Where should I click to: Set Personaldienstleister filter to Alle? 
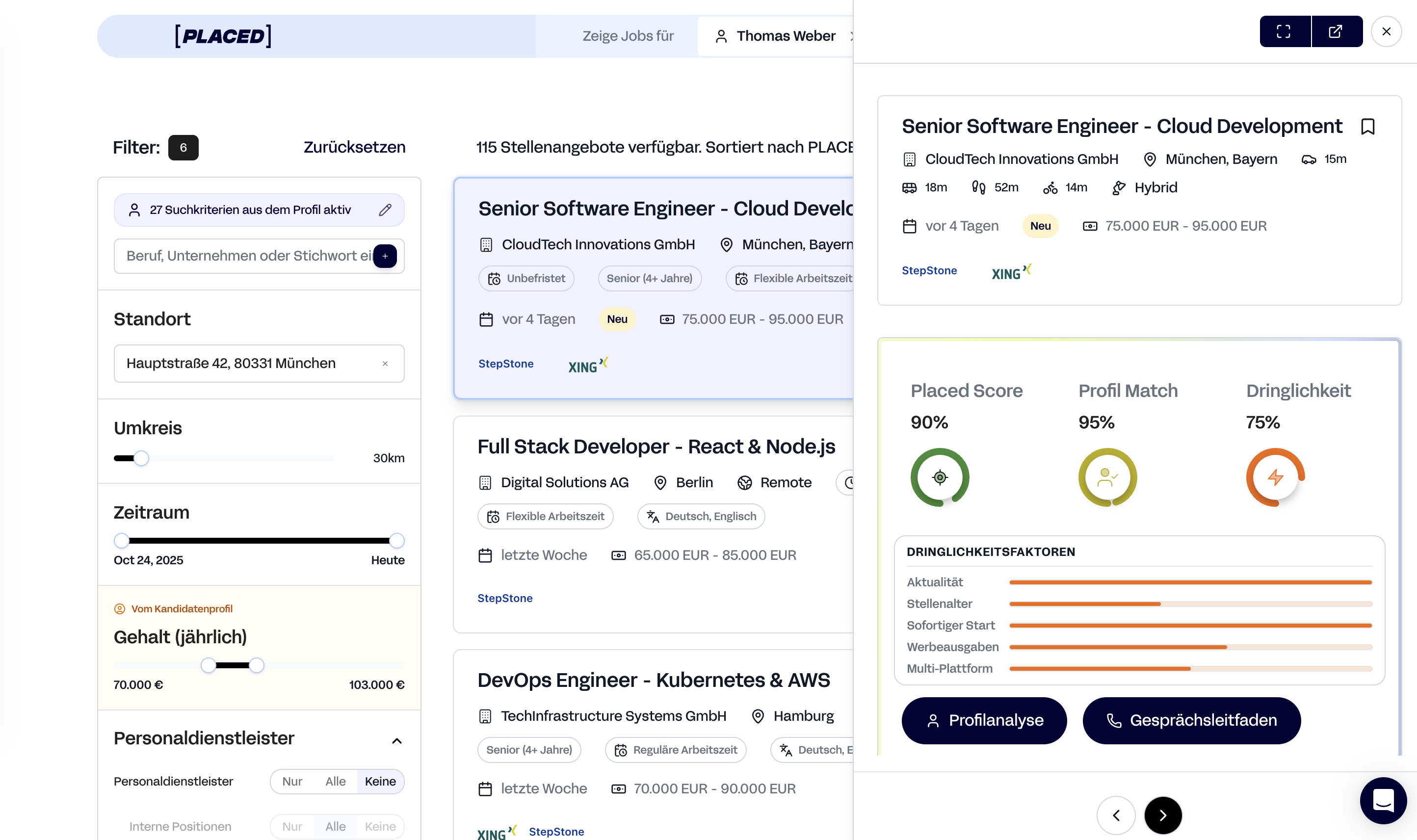(335, 781)
